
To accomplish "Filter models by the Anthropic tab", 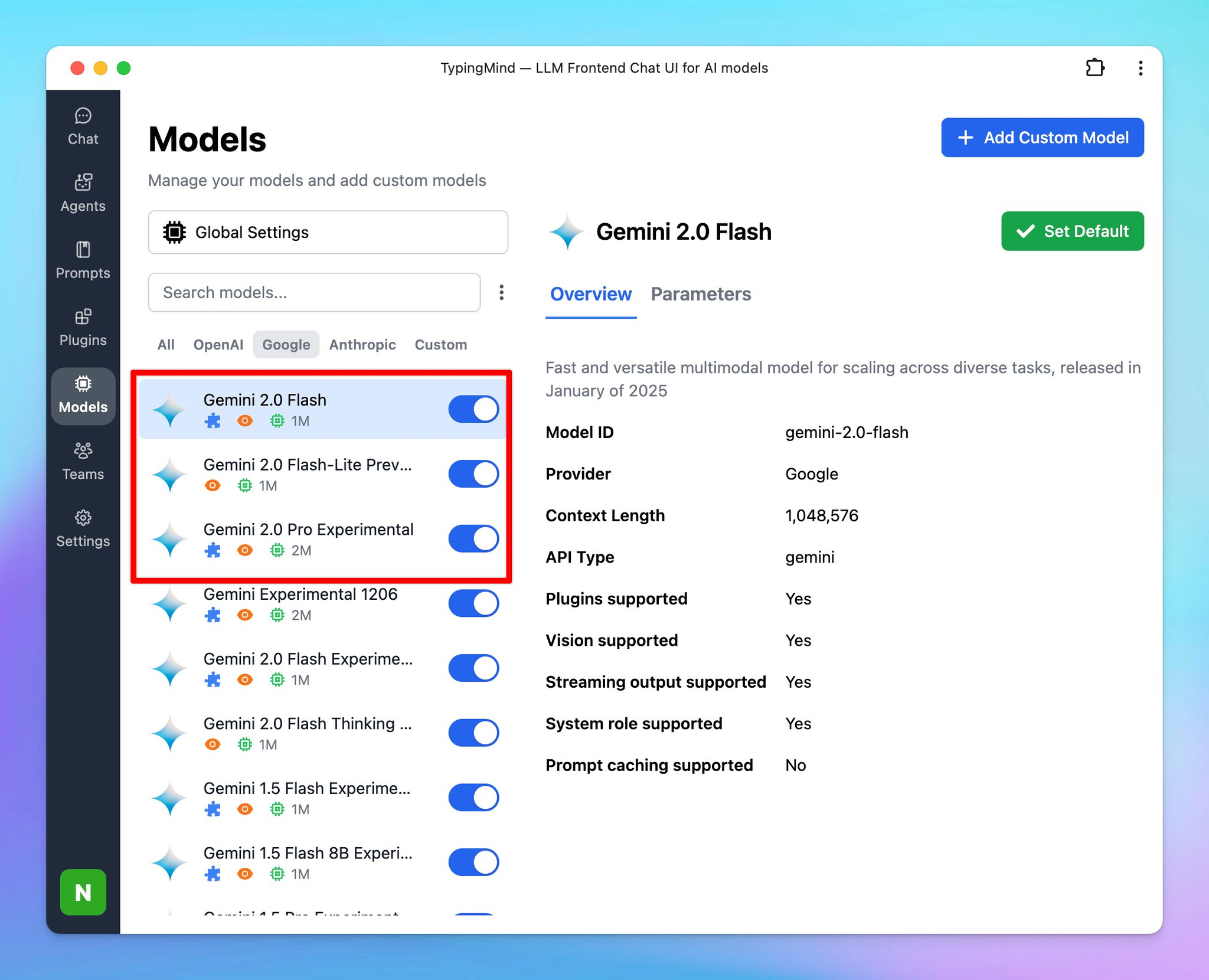I will [362, 345].
